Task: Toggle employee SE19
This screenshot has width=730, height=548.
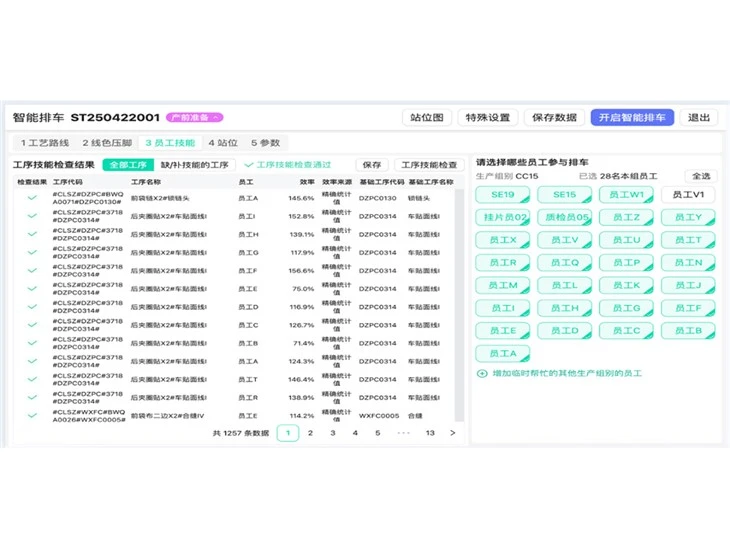Action: pos(502,195)
